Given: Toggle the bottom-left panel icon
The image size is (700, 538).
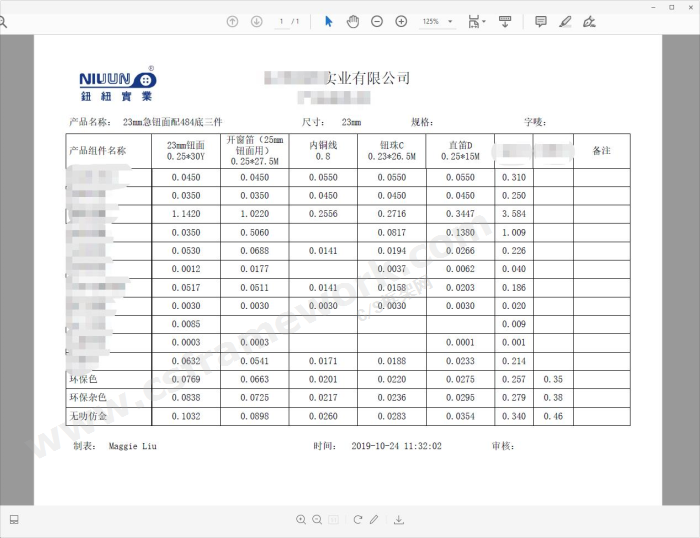Looking at the screenshot, I should pyautogui.click(x=14, y=520).
